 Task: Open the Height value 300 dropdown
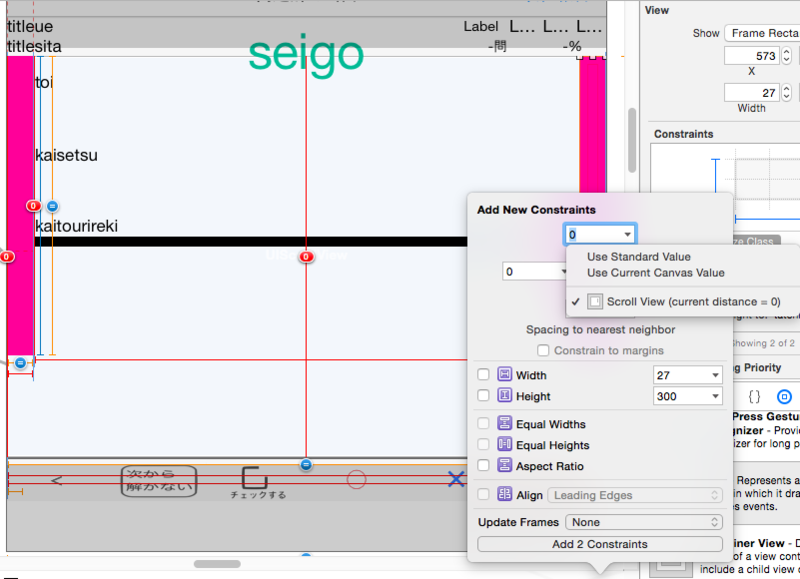[715, 396]
